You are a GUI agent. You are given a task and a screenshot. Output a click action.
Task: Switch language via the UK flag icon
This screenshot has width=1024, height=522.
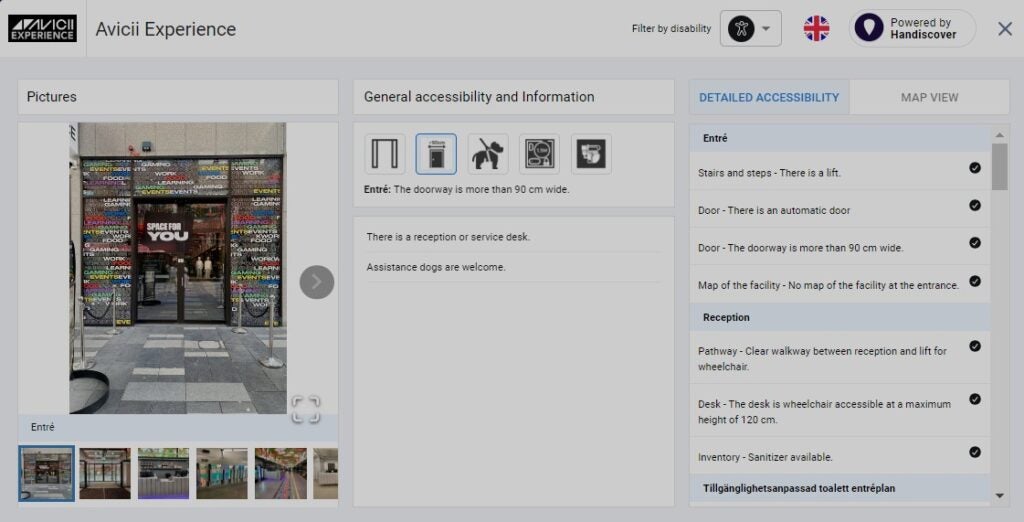click(816, 28)
